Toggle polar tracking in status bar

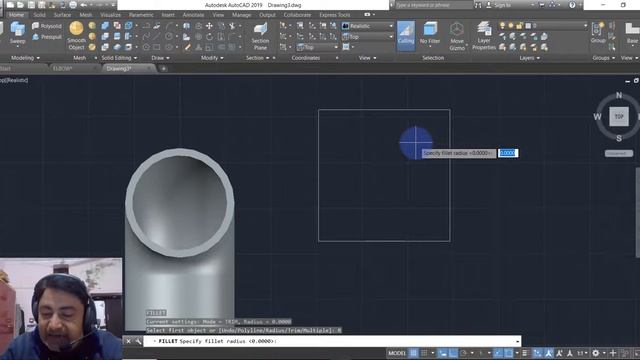463,353
